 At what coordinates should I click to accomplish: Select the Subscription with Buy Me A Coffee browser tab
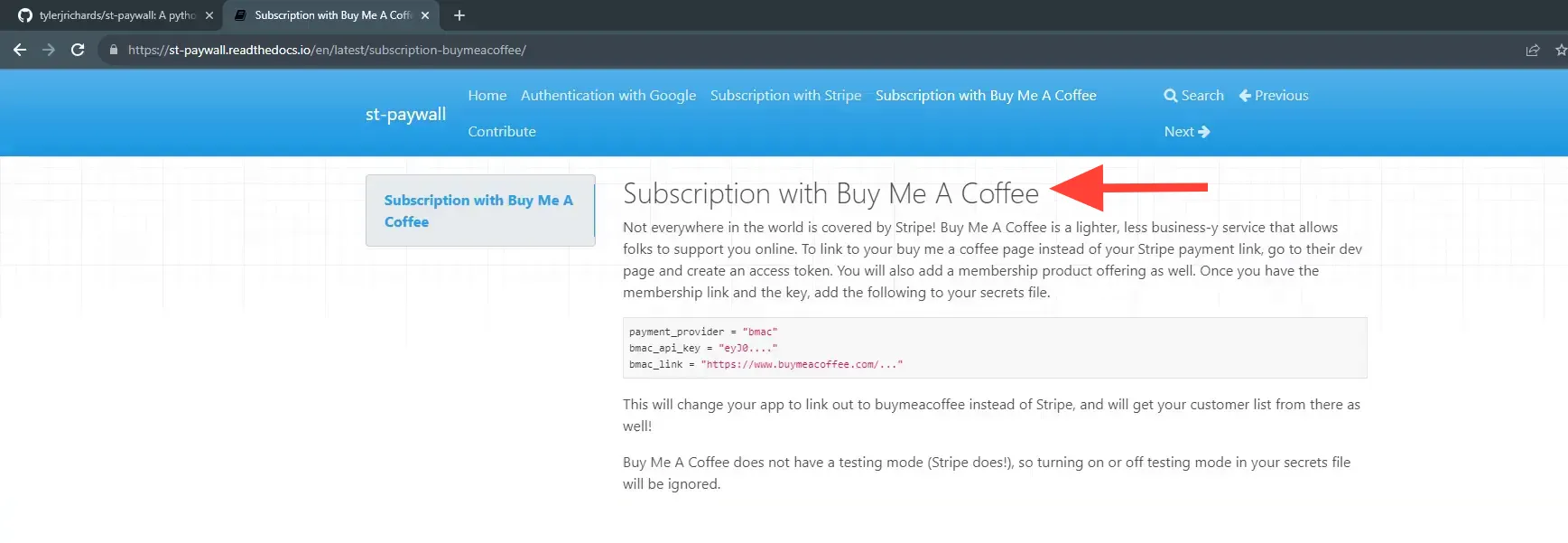click(330, 15)
